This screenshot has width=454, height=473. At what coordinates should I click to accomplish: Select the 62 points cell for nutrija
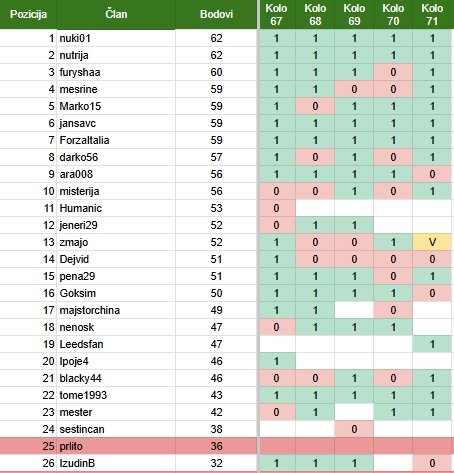tap(216, 55)
